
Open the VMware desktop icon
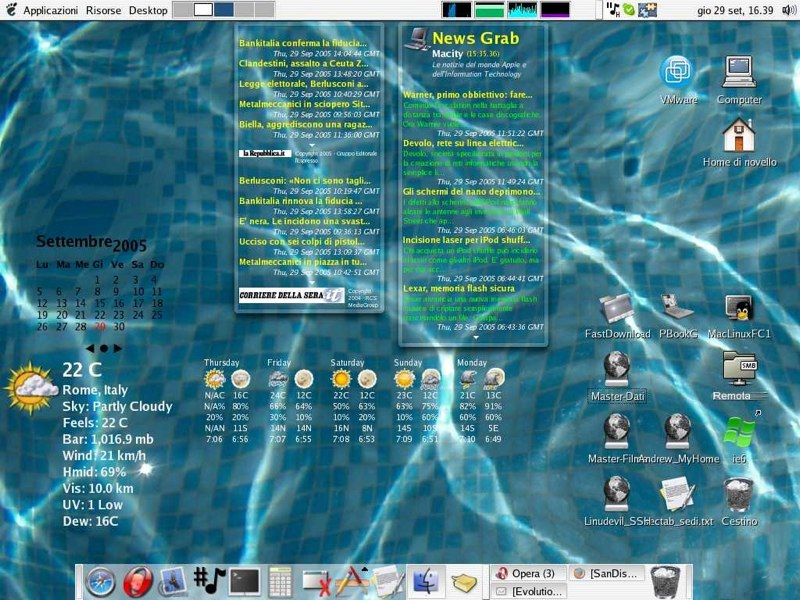click(x=676, y=72)
